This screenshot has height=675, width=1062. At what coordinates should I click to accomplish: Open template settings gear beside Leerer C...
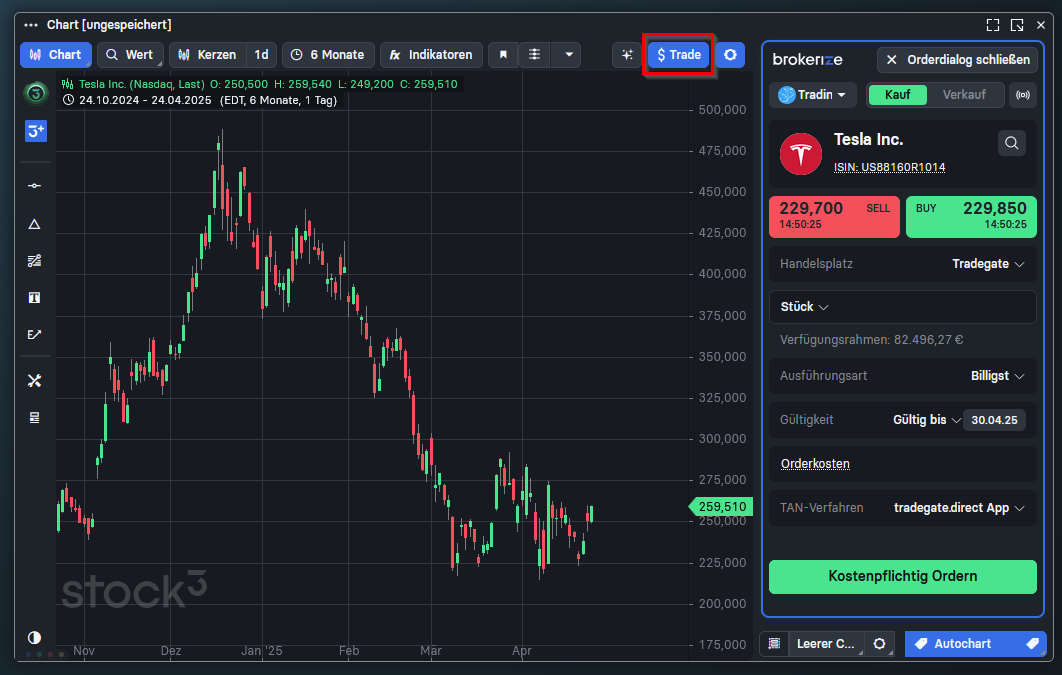(x=879, y=644)
